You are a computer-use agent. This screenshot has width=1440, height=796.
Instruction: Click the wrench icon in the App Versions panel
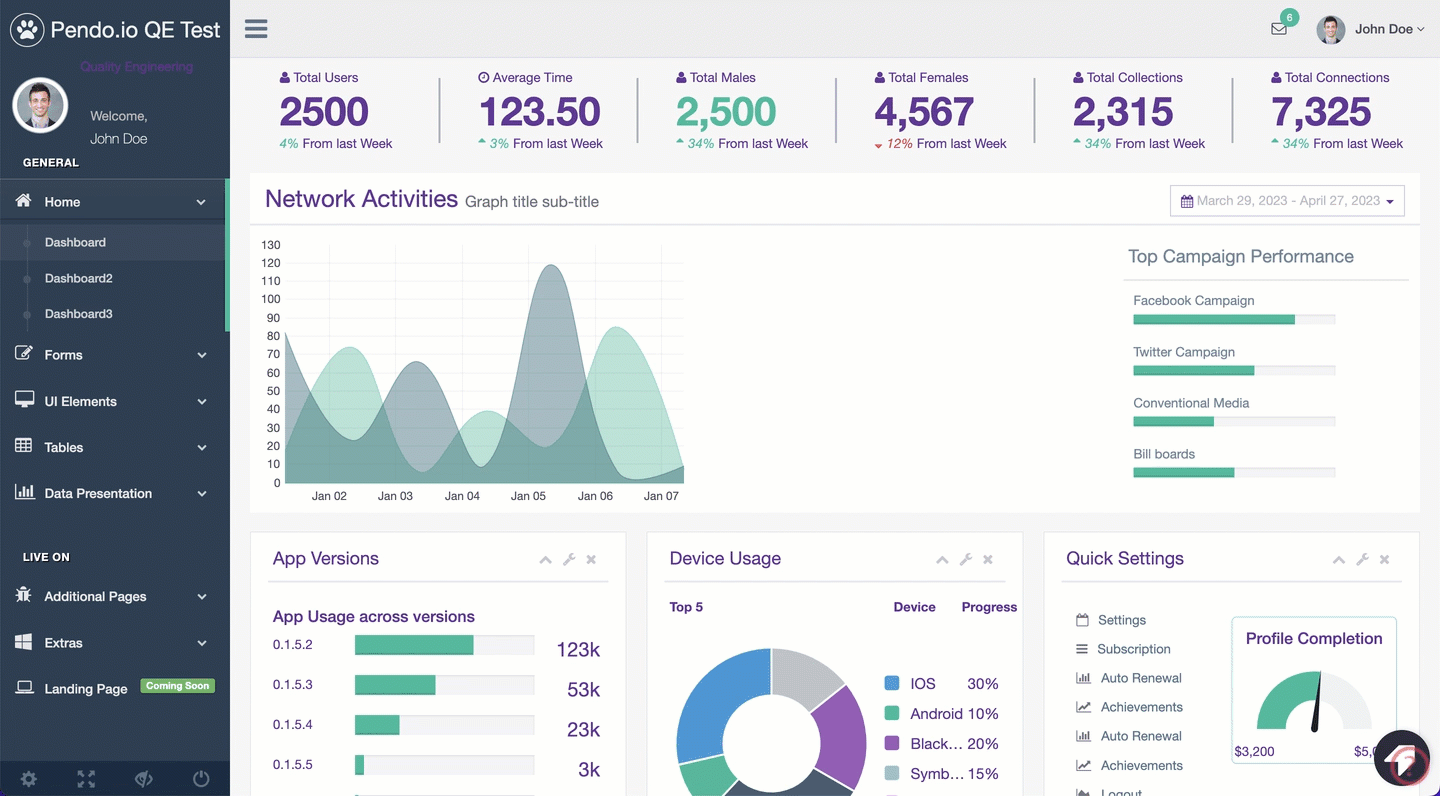tap(569, 560)
